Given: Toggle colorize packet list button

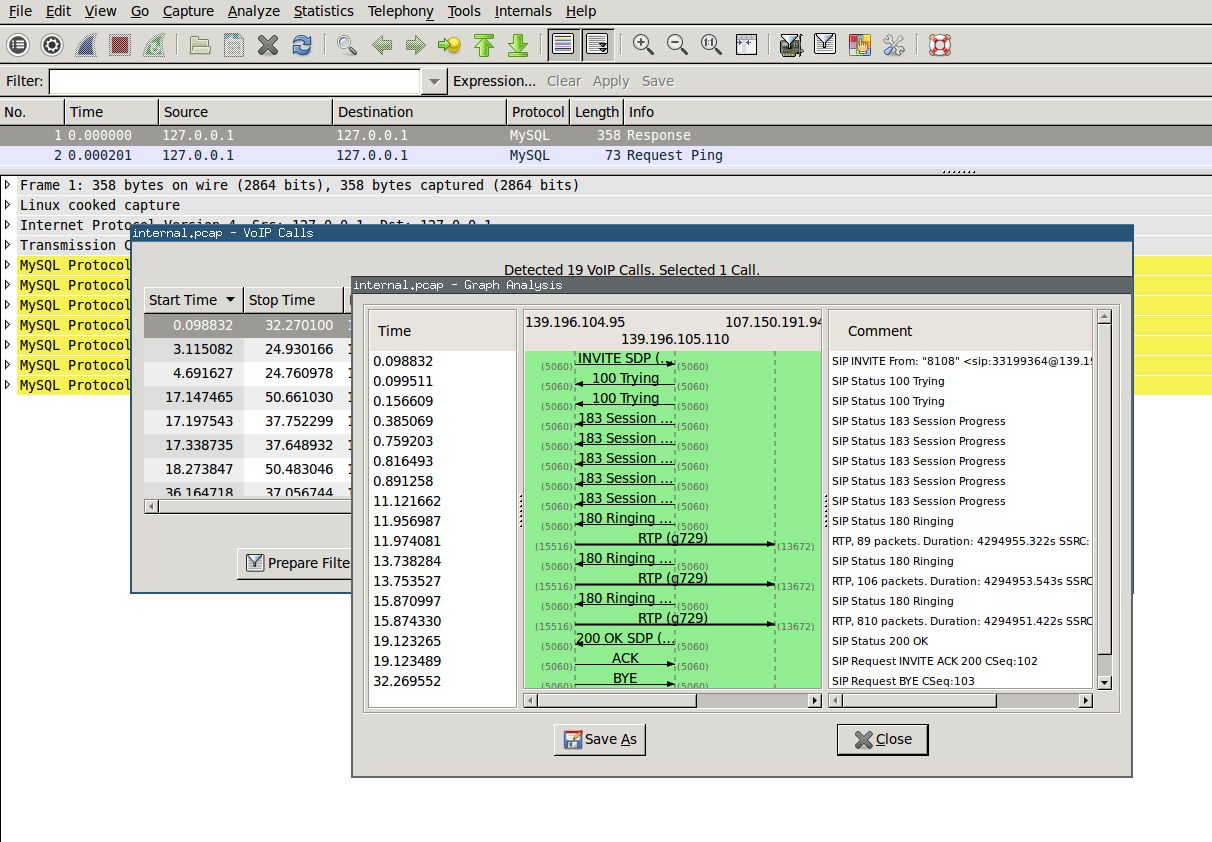Looking at the screenshot, I should tap(563, 45).
